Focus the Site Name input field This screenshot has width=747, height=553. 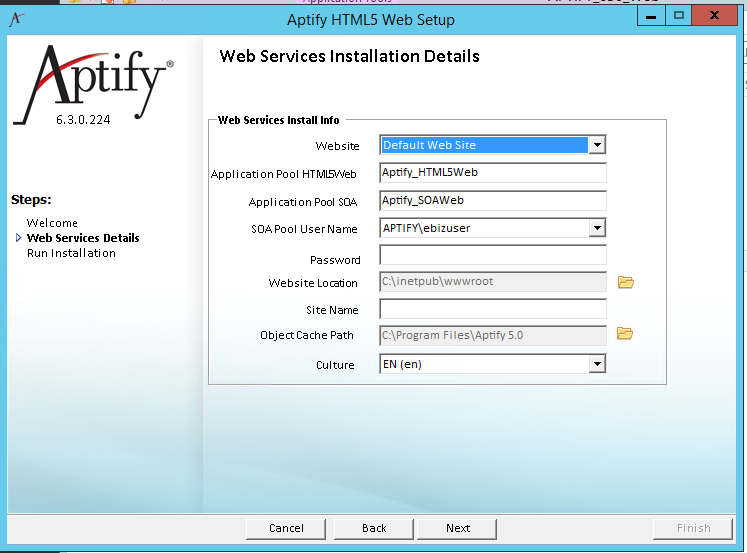tap(493, 309)
